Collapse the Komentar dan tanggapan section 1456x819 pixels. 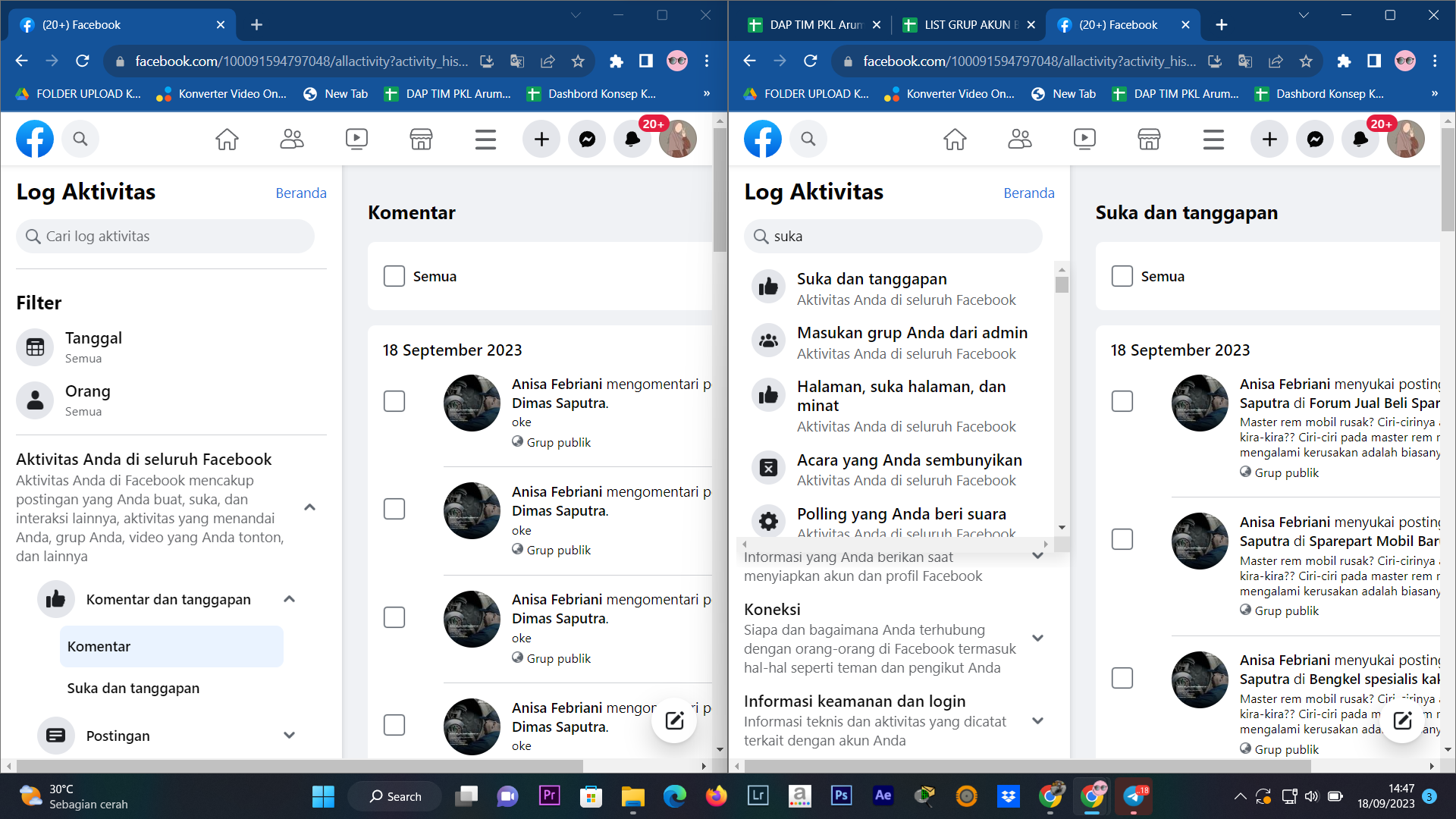[x=289, y=599]
